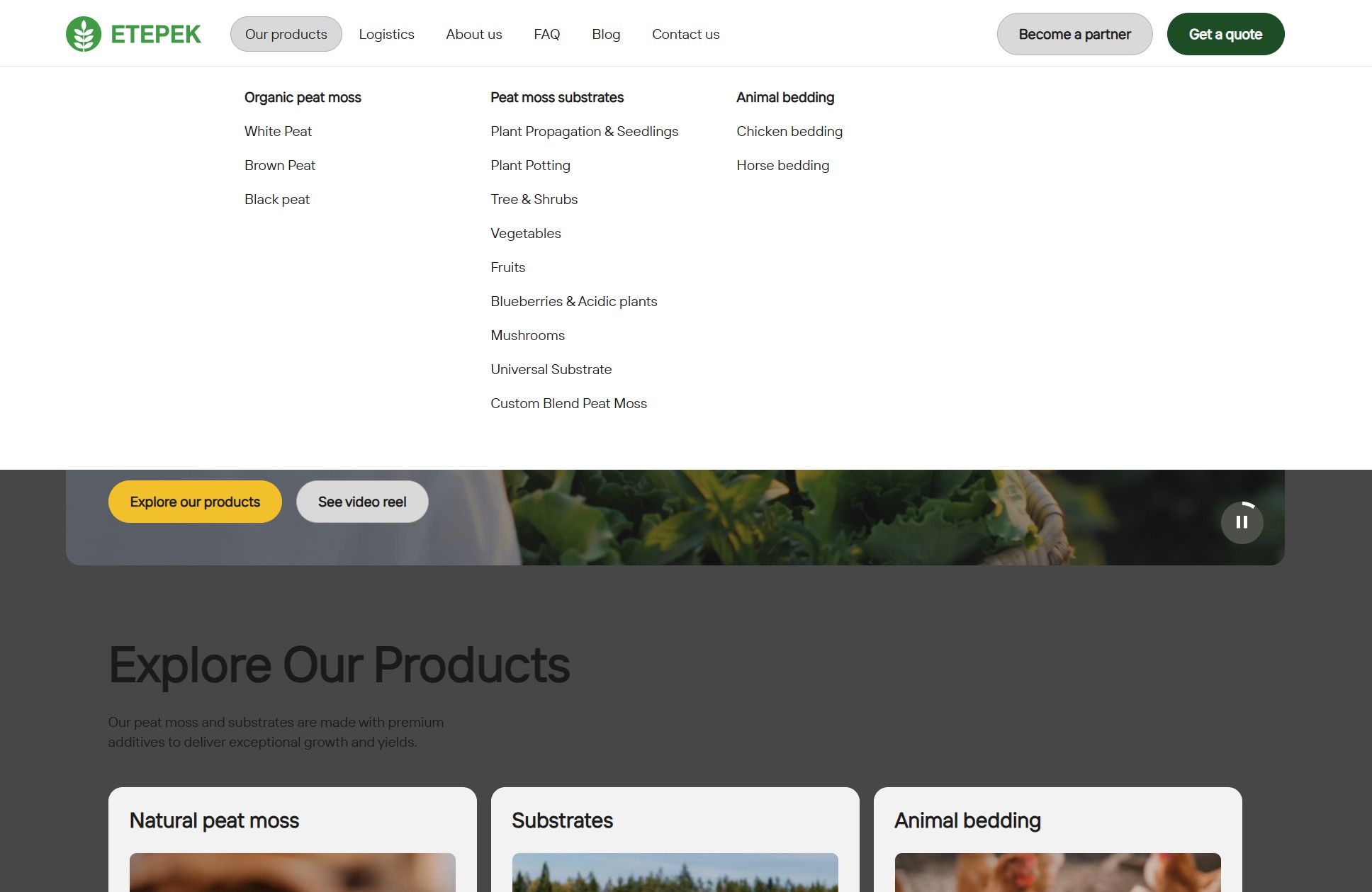The height and width of the screenshot is (892, 1372).
Task: Open the Substrates product card thumbnail
Action: [x=675, y=872]
